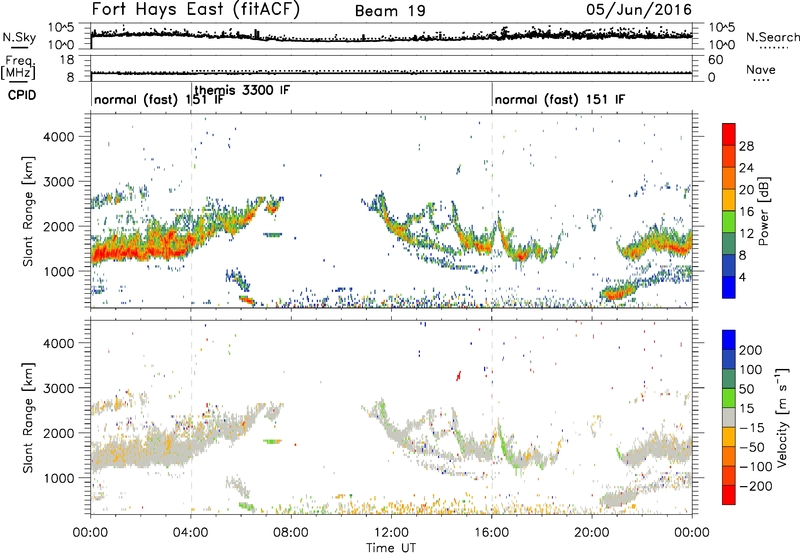The width and height of the screenshot is (800, 554).
Task: Click the 'themis 3300 IF' CPID label
Action: pos(242,91)
